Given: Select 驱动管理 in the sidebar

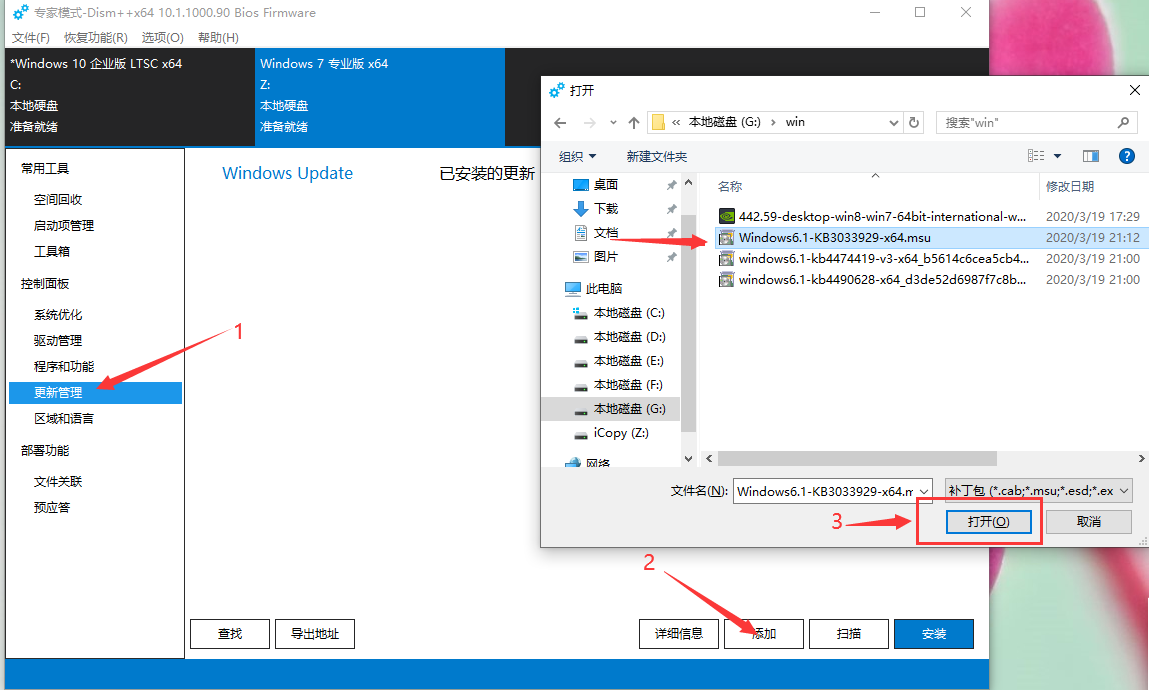Looking at the screenshot, I should 58,341.
